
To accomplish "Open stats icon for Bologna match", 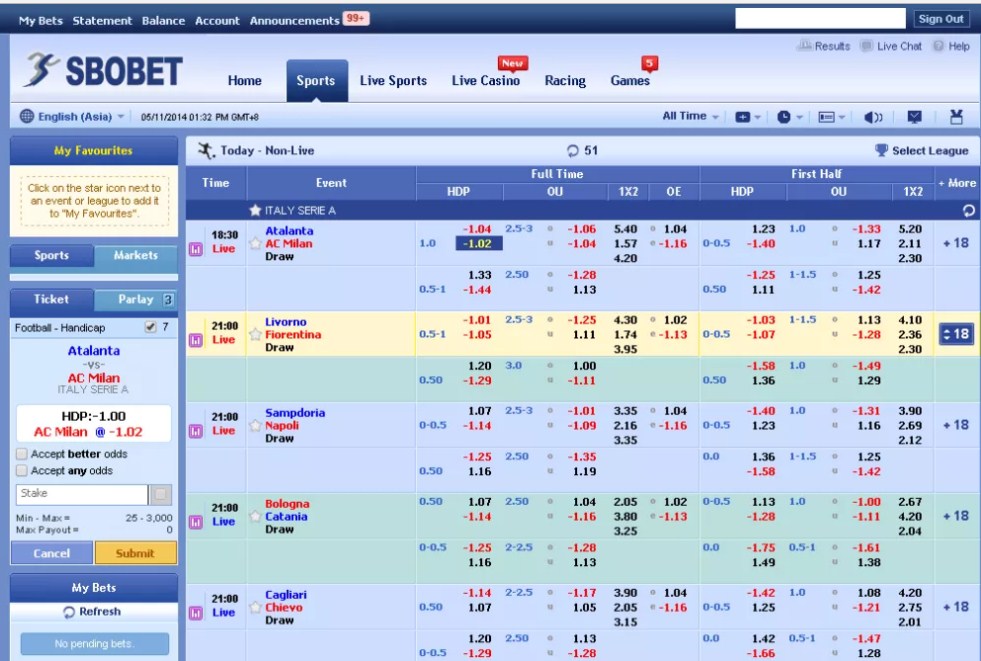I will [x=196, y=522].
